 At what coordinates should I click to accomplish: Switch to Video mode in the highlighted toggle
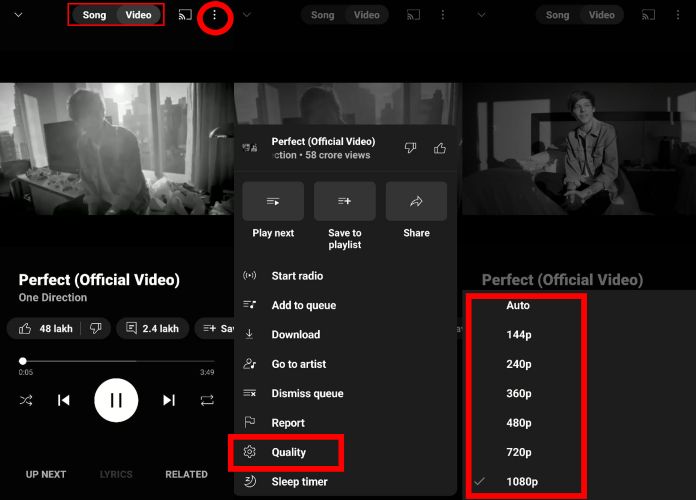[139, 15]
